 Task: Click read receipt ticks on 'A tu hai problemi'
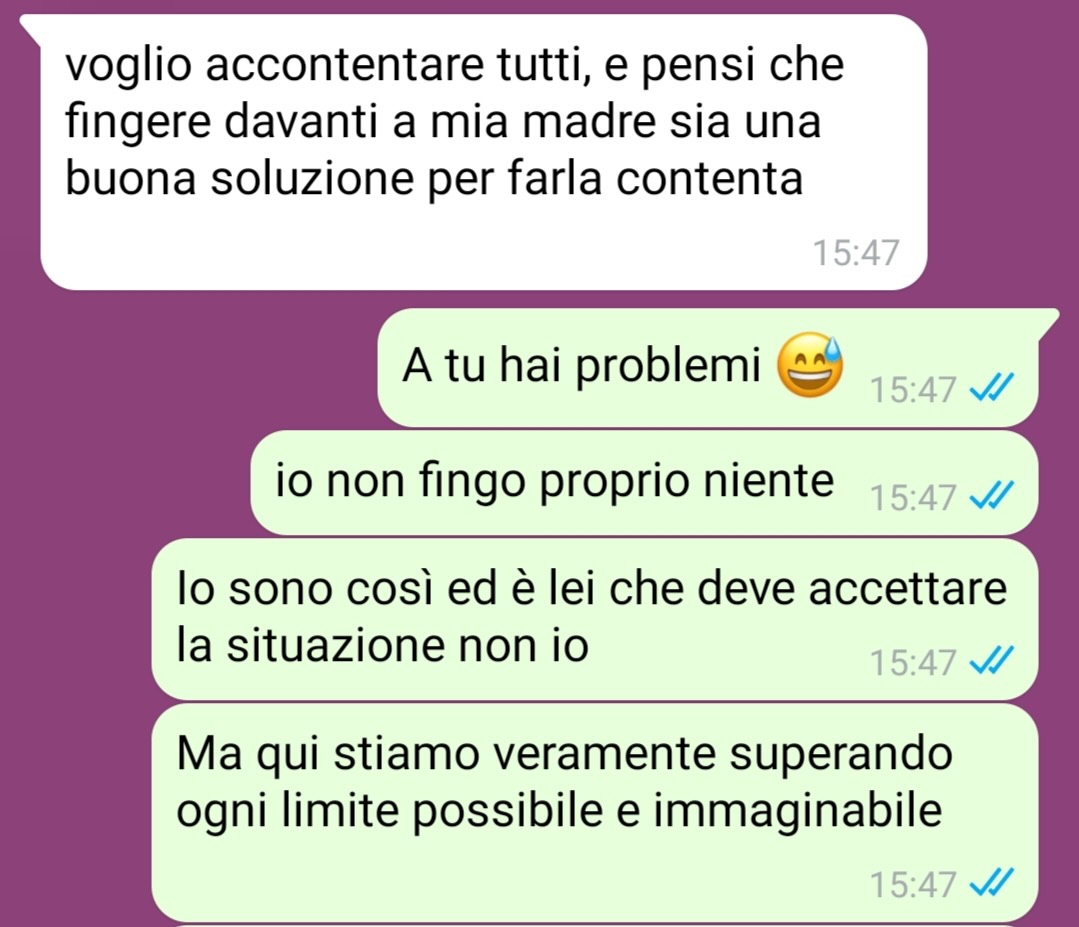992,388
